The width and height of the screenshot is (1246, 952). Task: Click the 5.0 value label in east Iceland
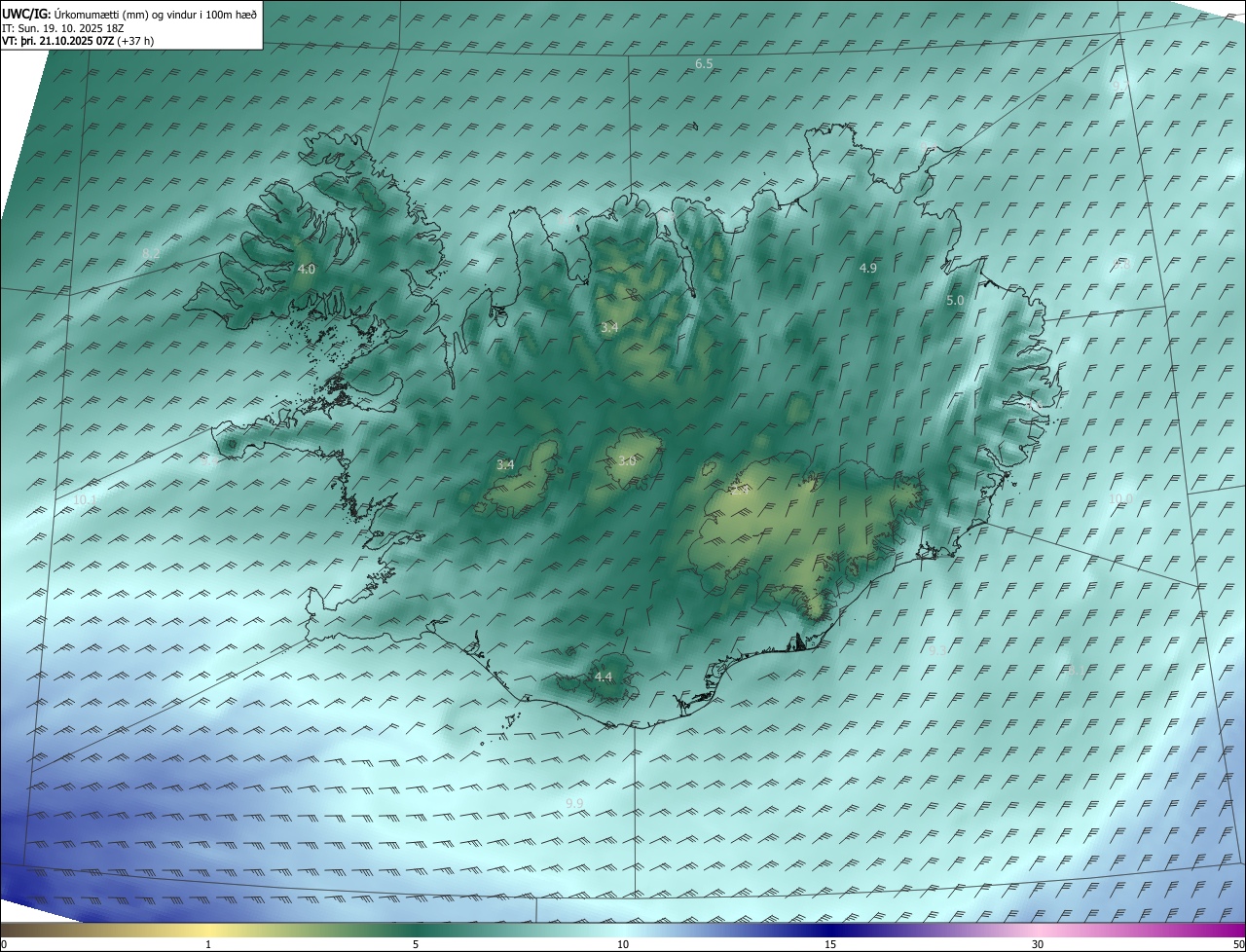pos(955,301)
